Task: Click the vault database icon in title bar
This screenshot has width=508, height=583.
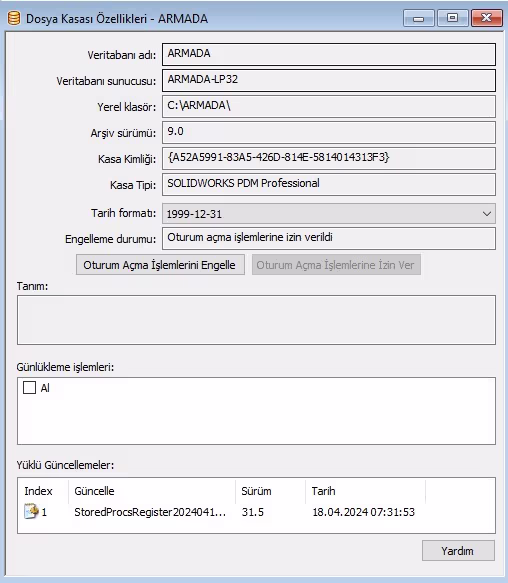Action: pyautogui.click(x=14, y=18)
